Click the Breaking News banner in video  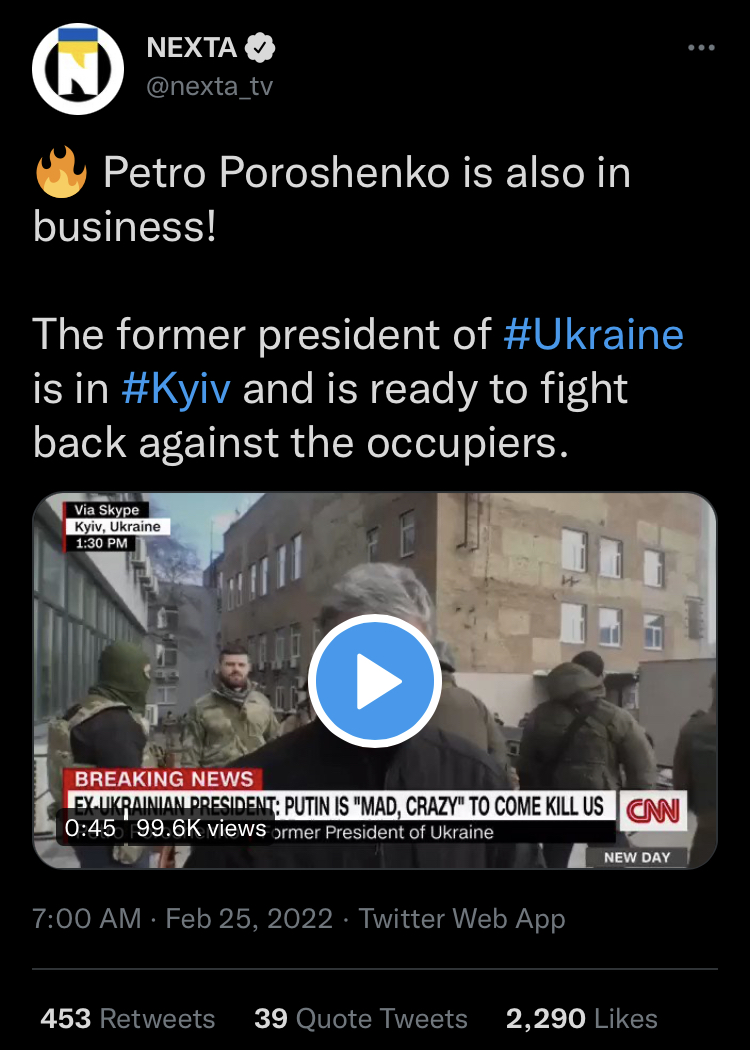click(163, 779)
